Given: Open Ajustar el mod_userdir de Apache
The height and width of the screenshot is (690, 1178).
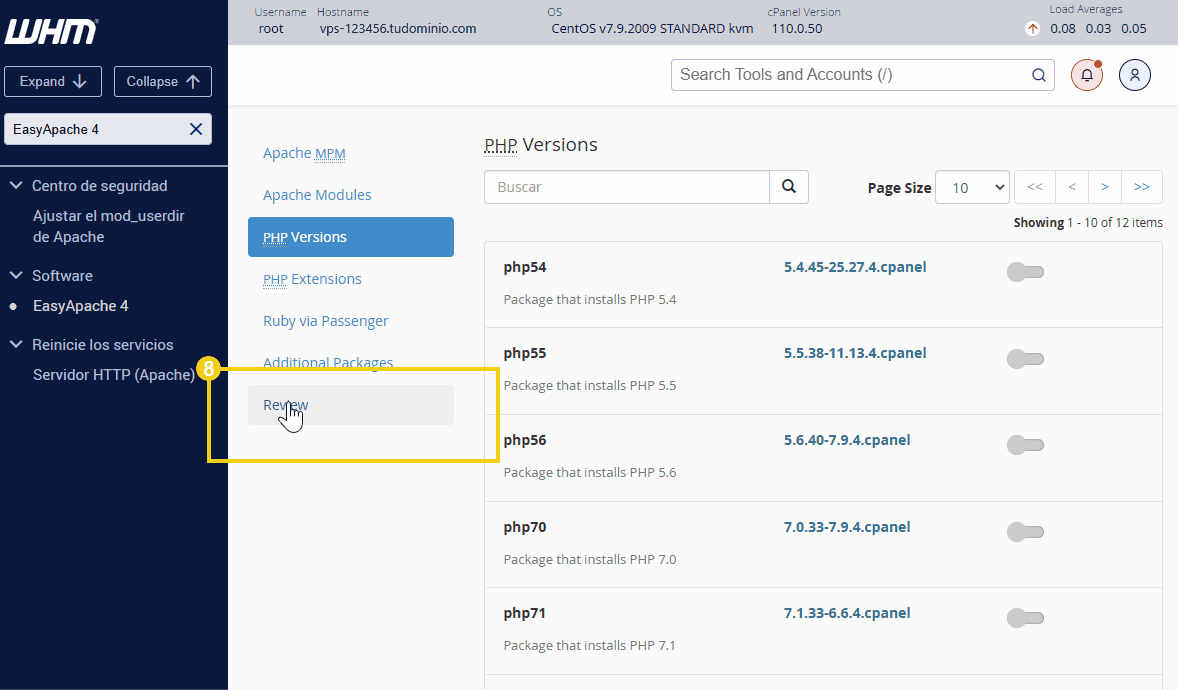Looking at the screenshot, I should coord(109,226).
